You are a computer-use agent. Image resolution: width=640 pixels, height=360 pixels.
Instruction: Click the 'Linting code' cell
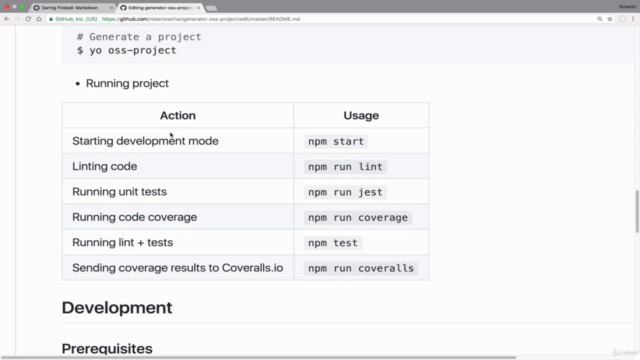[178, 166]
